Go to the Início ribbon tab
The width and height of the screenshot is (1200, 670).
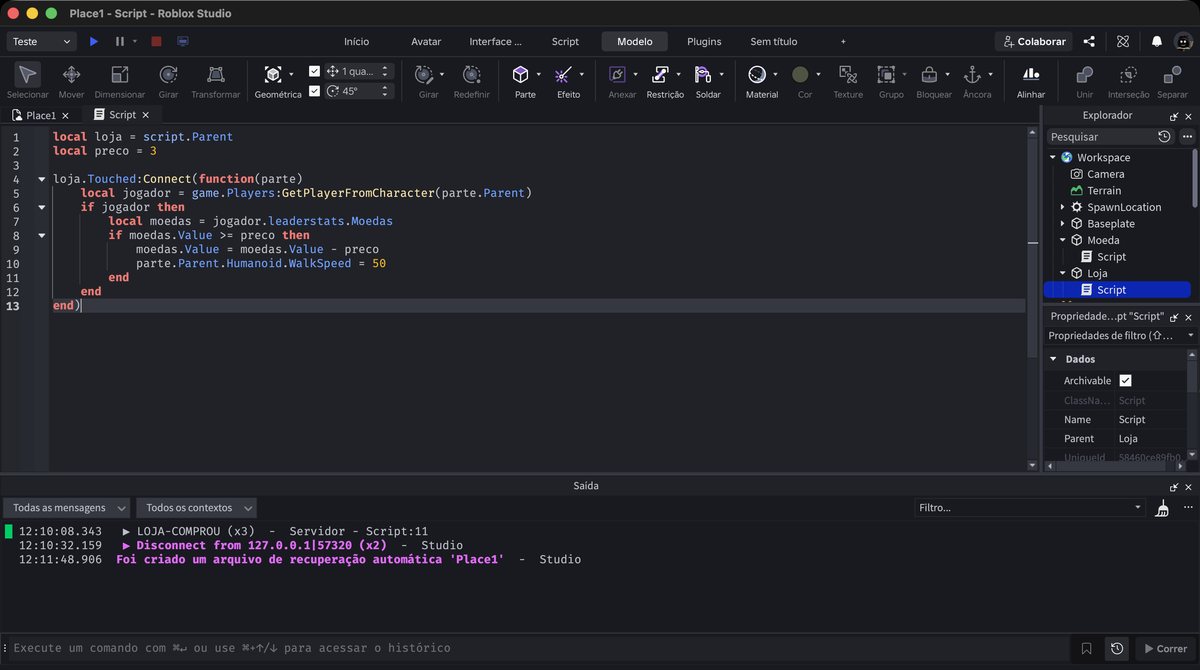[x=356, y=42]
